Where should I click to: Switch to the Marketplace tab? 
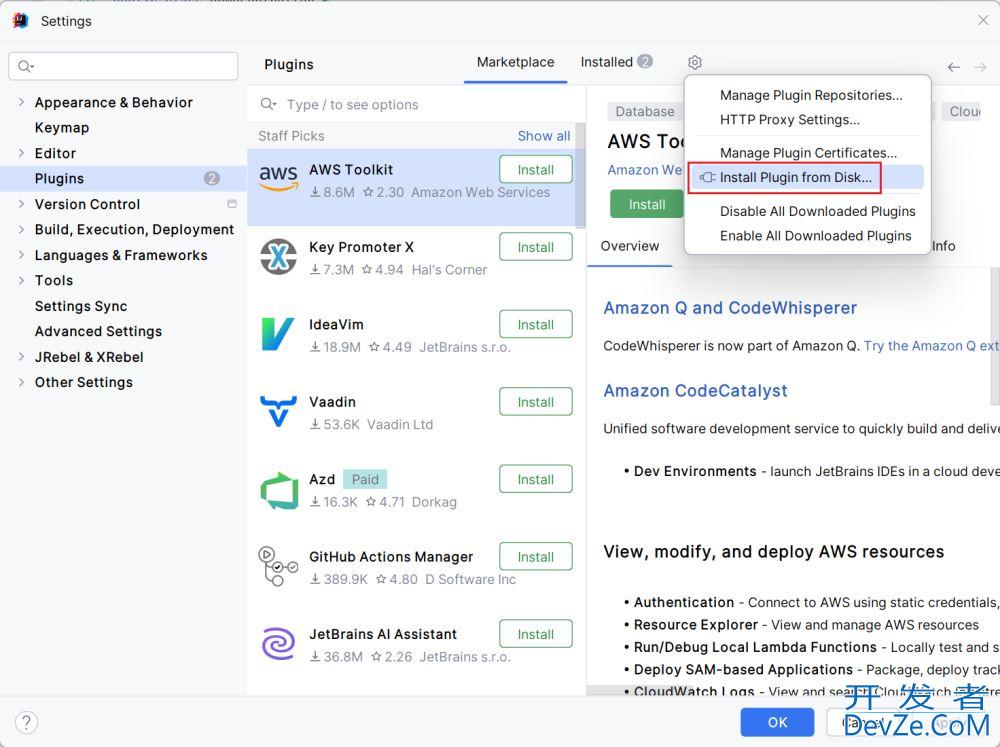(515, 62)
